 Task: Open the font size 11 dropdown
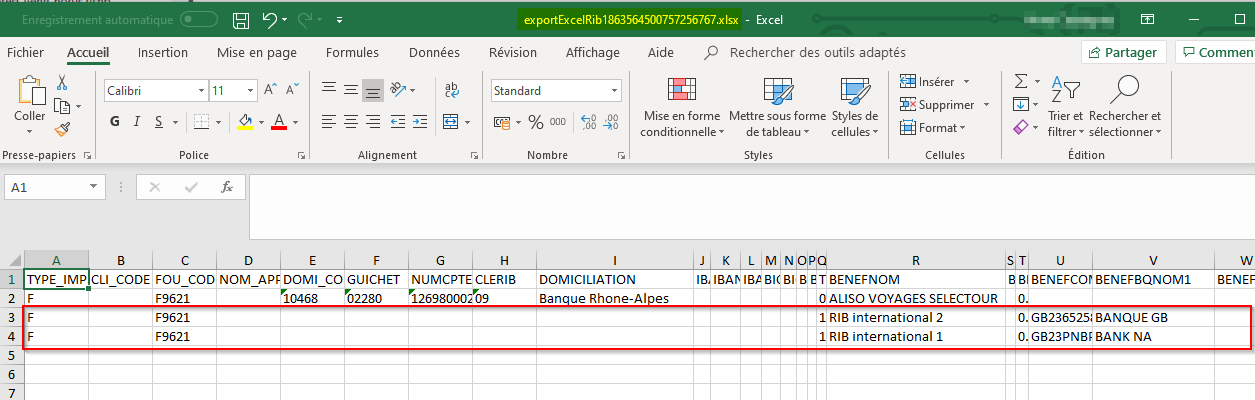[248, 91]
